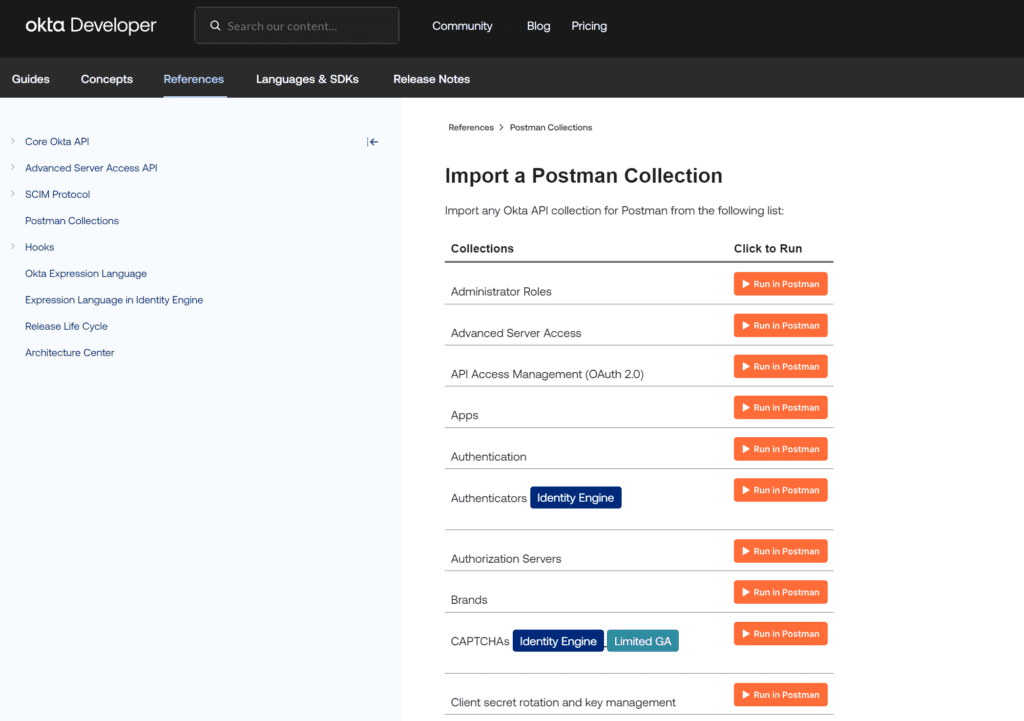Run Administrator Roles collection in Postman
This screenshot has width=1024, height=721.
pos(780,284)
